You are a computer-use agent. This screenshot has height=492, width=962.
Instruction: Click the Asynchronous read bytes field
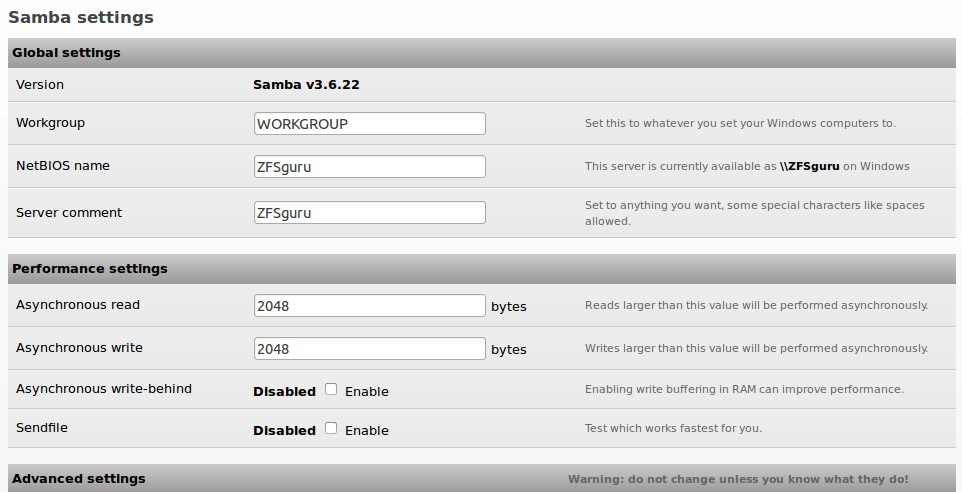369,305
